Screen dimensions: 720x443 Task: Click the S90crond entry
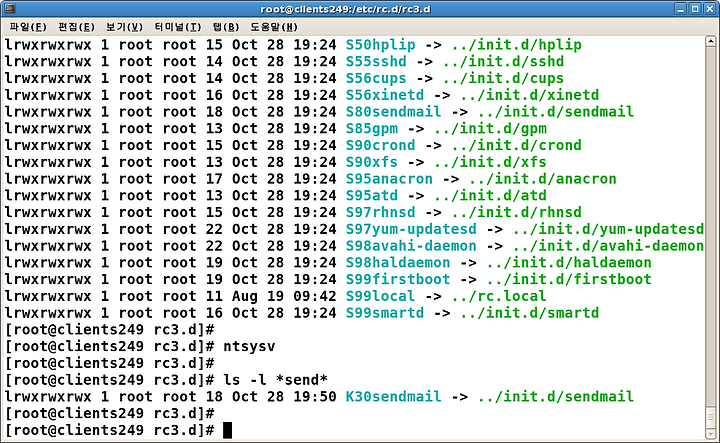click(380, 146)
